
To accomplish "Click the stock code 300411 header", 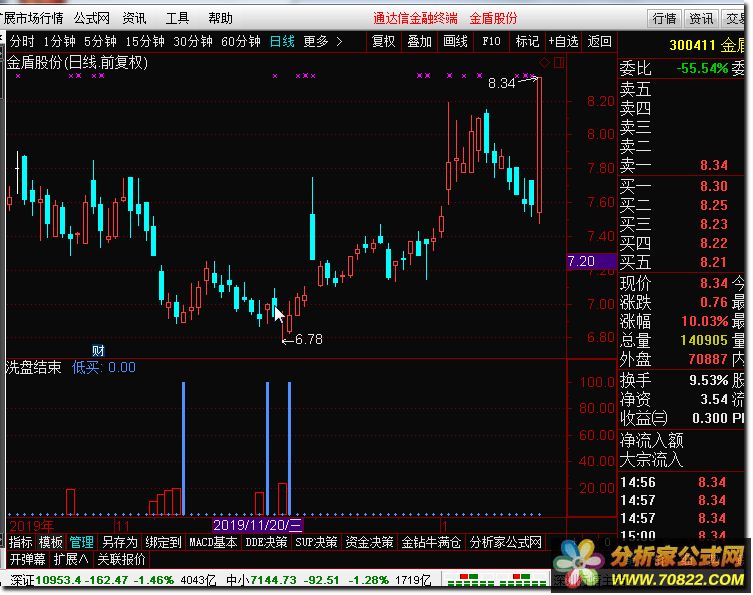I will (691, 46).
